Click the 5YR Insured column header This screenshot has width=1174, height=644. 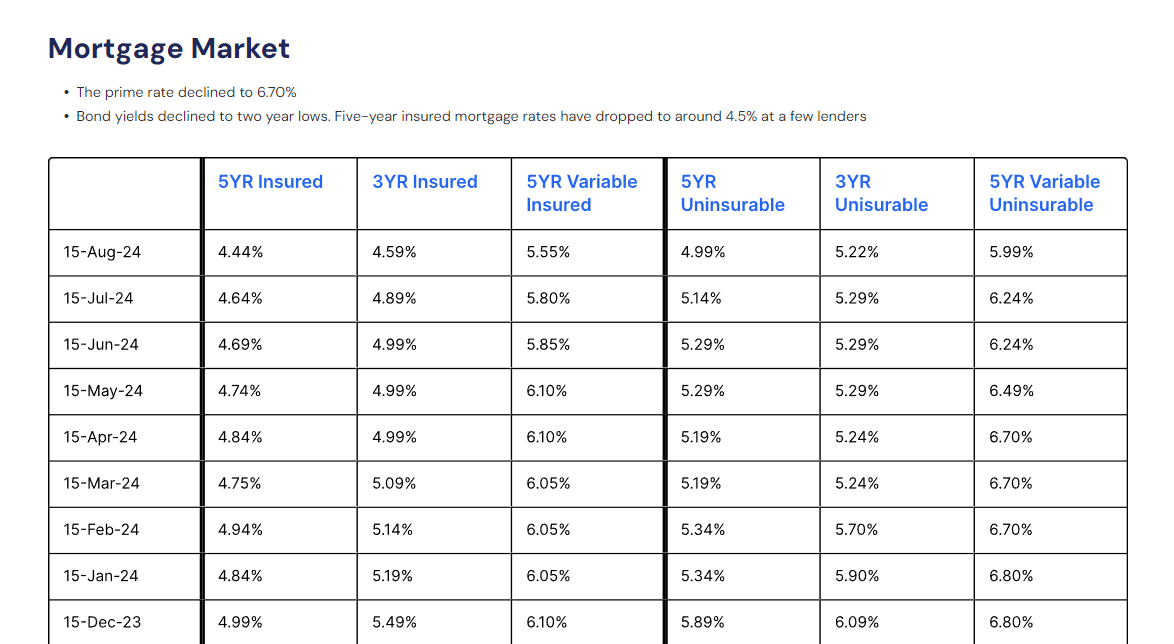(270, 182)
